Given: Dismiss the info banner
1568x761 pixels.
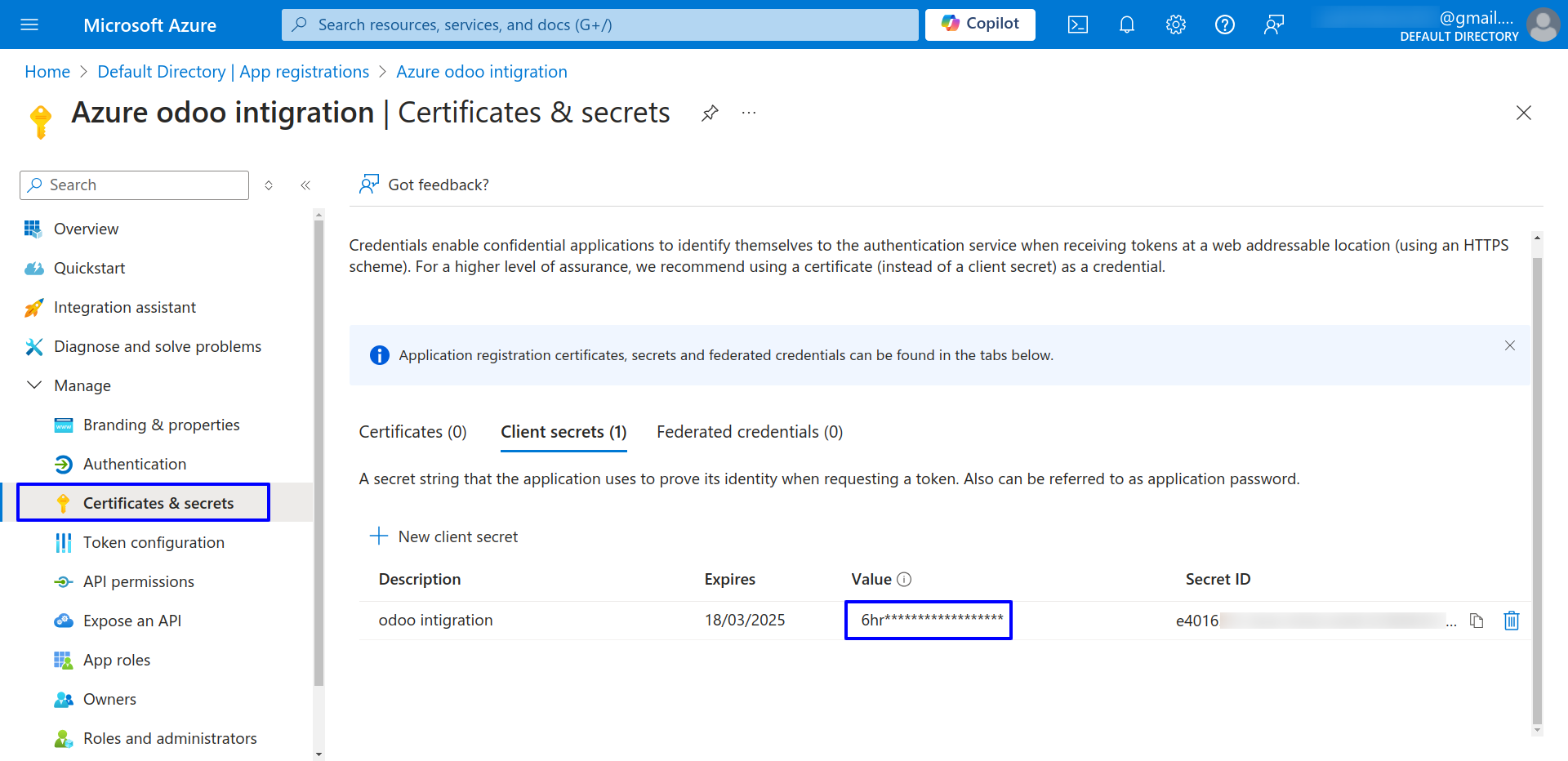Looking at the screenshot, I should pyautogui.click(x=1509, y=345).
